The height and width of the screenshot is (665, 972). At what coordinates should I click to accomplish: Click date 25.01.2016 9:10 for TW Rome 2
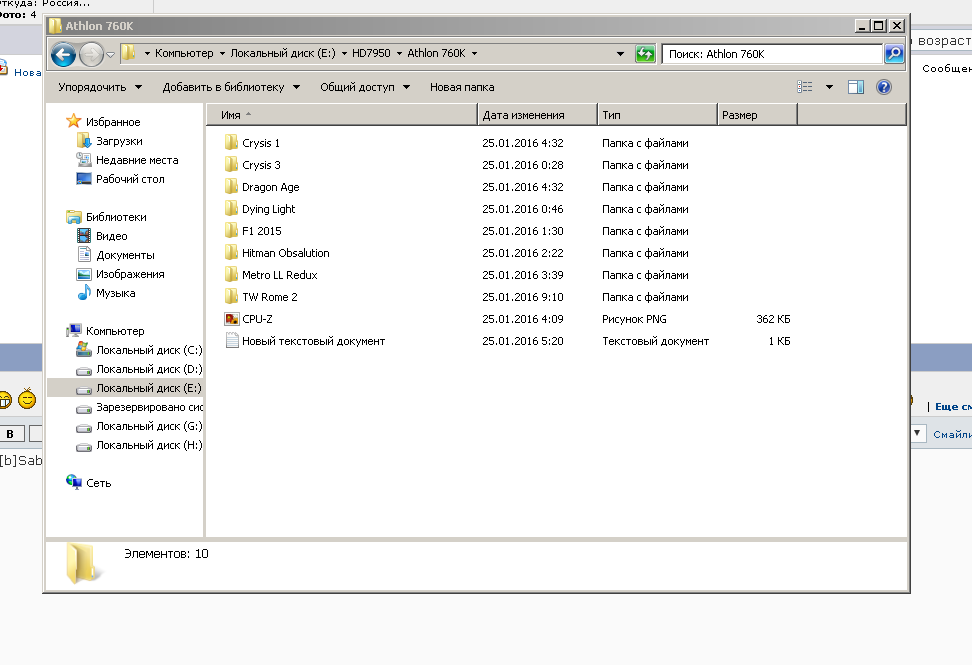tap(523, 297)
